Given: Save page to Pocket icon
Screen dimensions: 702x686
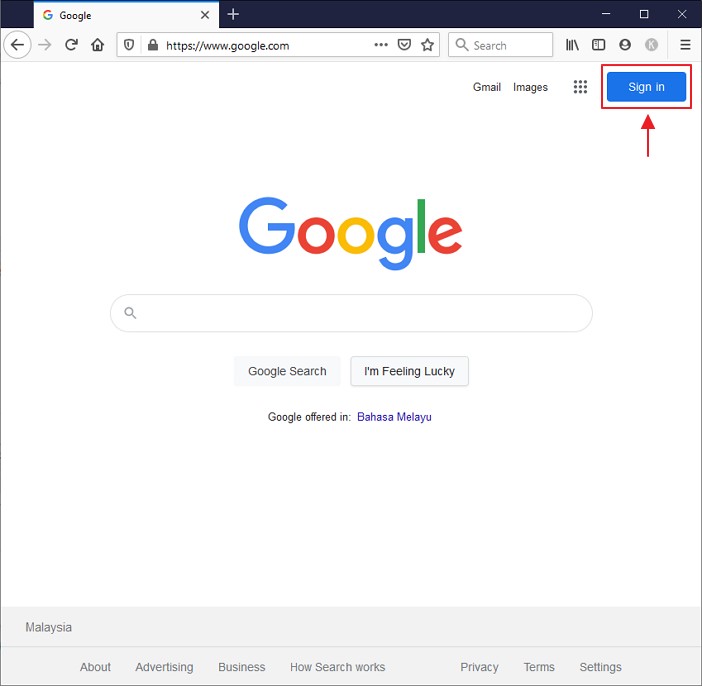Looking at the screenshot, I should click(x=404, y=45).
